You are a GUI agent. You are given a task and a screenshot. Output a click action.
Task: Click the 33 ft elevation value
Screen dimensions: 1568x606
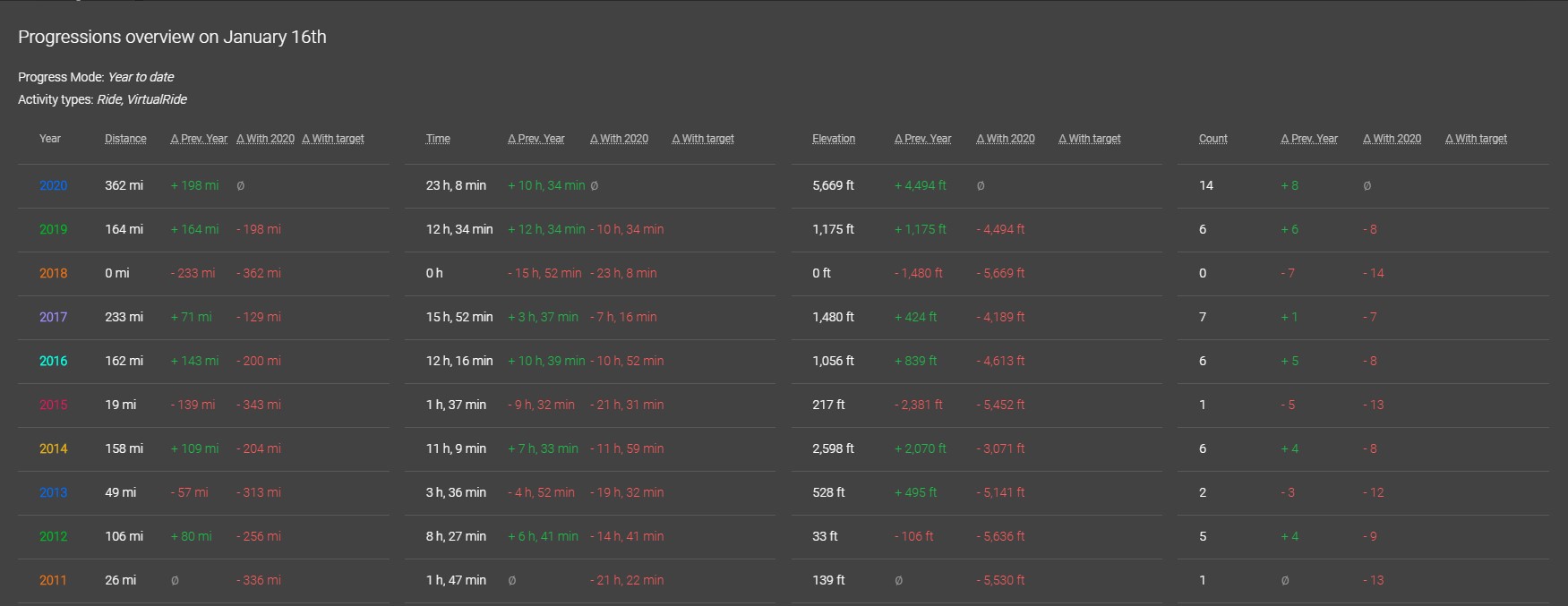pos(825,536)
